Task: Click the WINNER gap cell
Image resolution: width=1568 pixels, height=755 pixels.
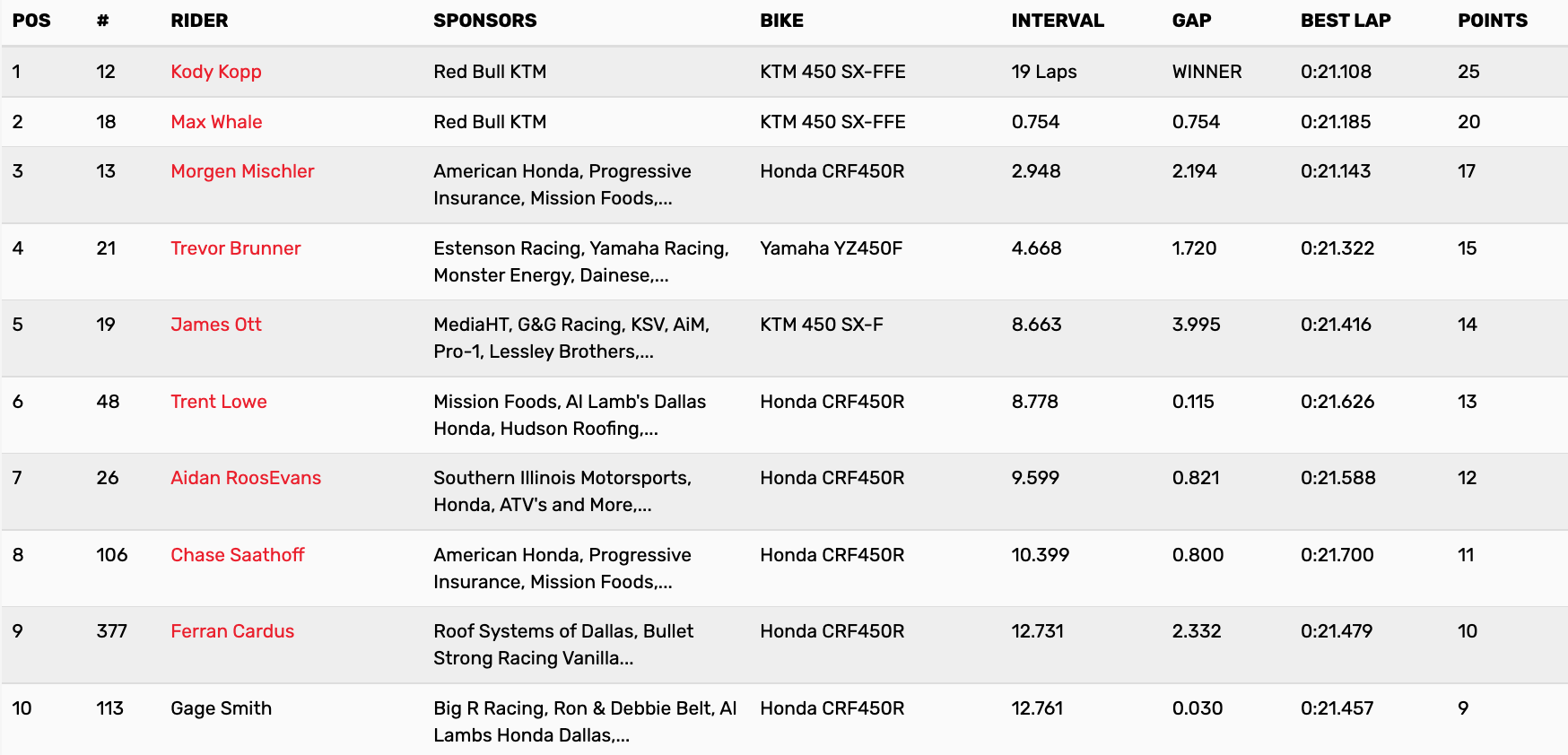Action: coord(1206,72)
